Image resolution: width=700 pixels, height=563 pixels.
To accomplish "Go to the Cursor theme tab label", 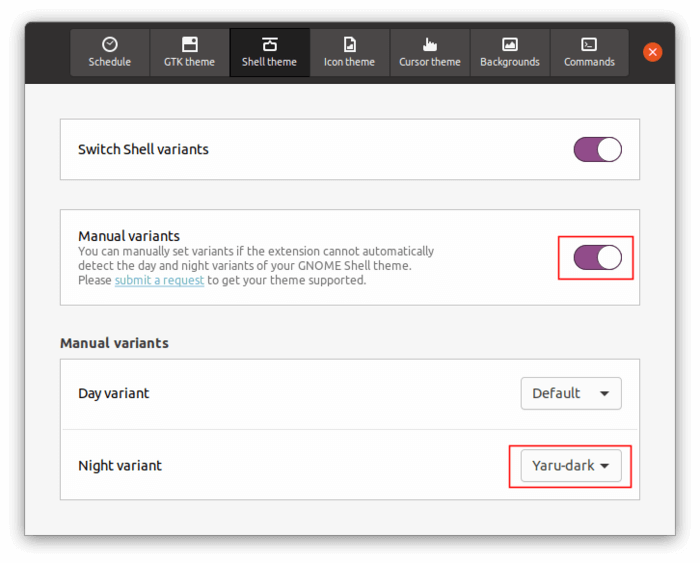I will (x=429, y=62).
